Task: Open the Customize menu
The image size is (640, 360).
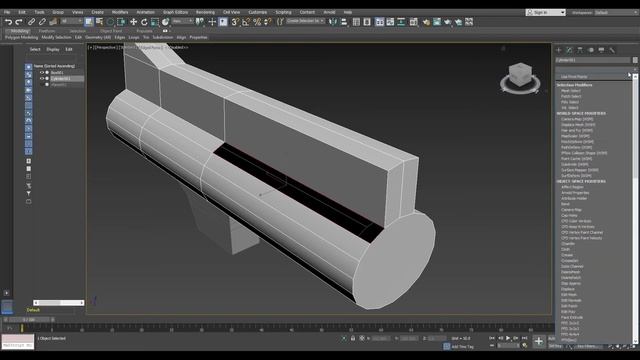Action: [258, 12]
